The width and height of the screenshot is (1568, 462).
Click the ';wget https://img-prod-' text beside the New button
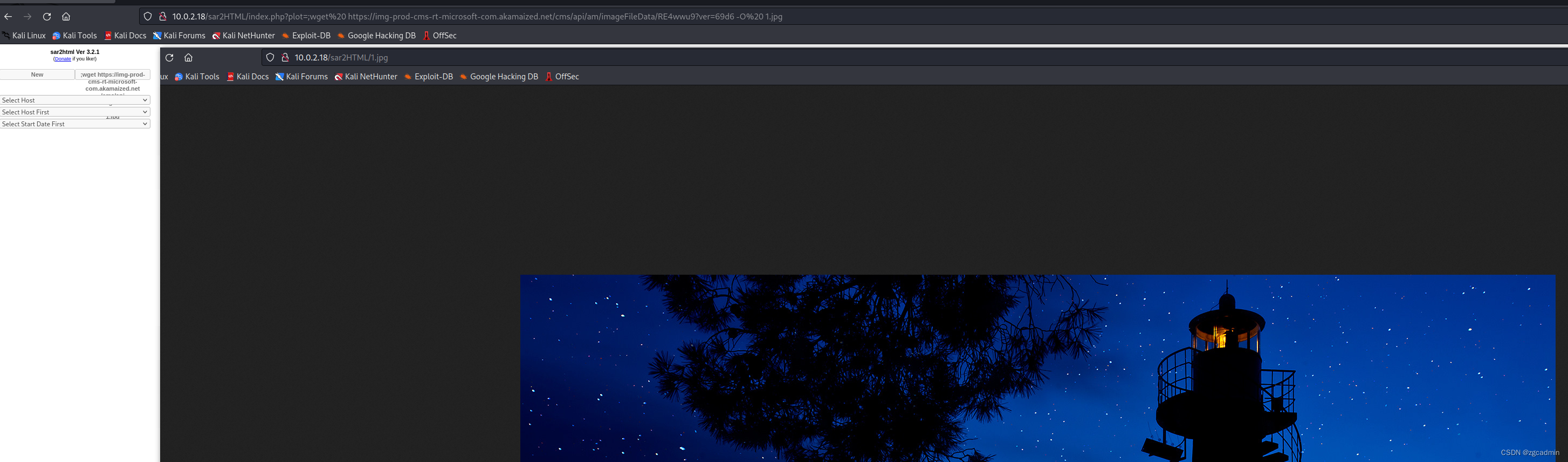coord(113,74)
